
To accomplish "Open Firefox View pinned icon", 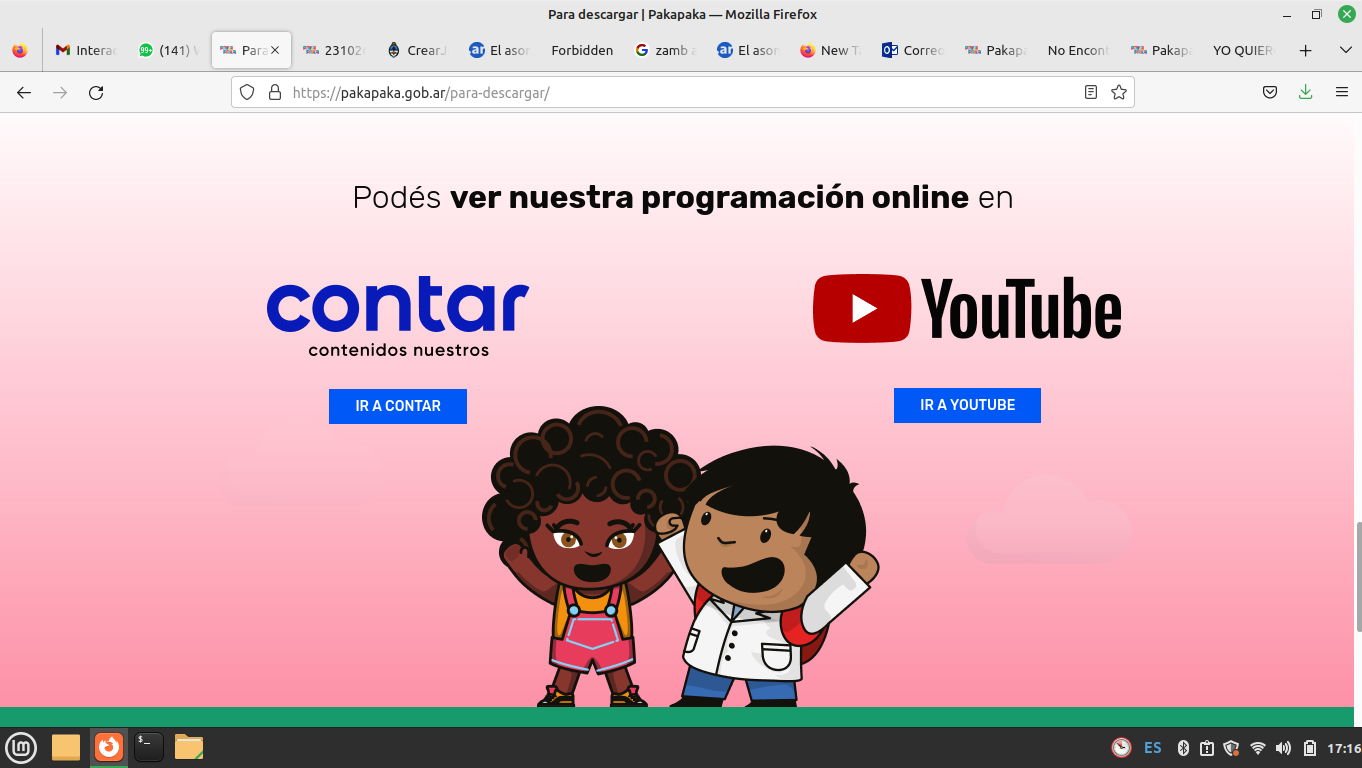I will (x=20, y=50).
